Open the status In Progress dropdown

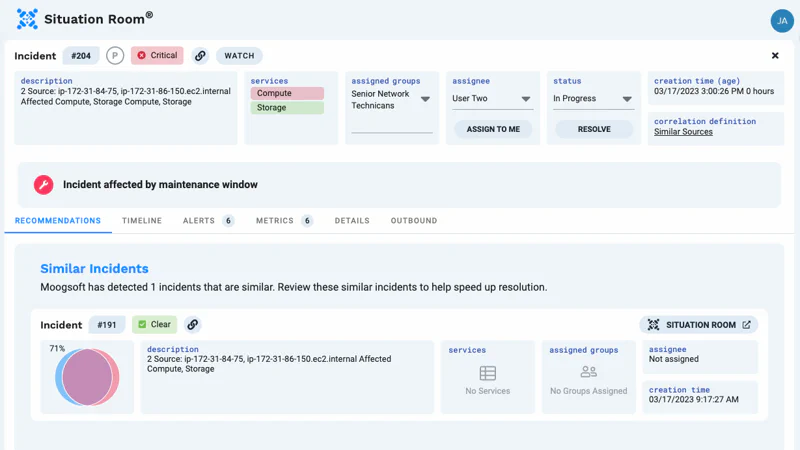[627, 100]
